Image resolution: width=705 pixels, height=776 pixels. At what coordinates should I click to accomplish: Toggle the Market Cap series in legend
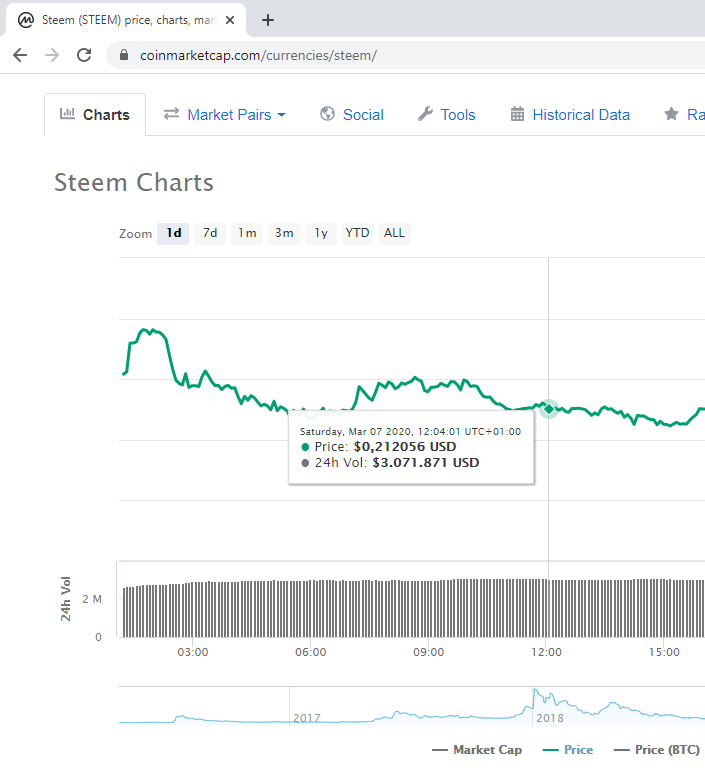pyautogui.click(x=477, y=750)
